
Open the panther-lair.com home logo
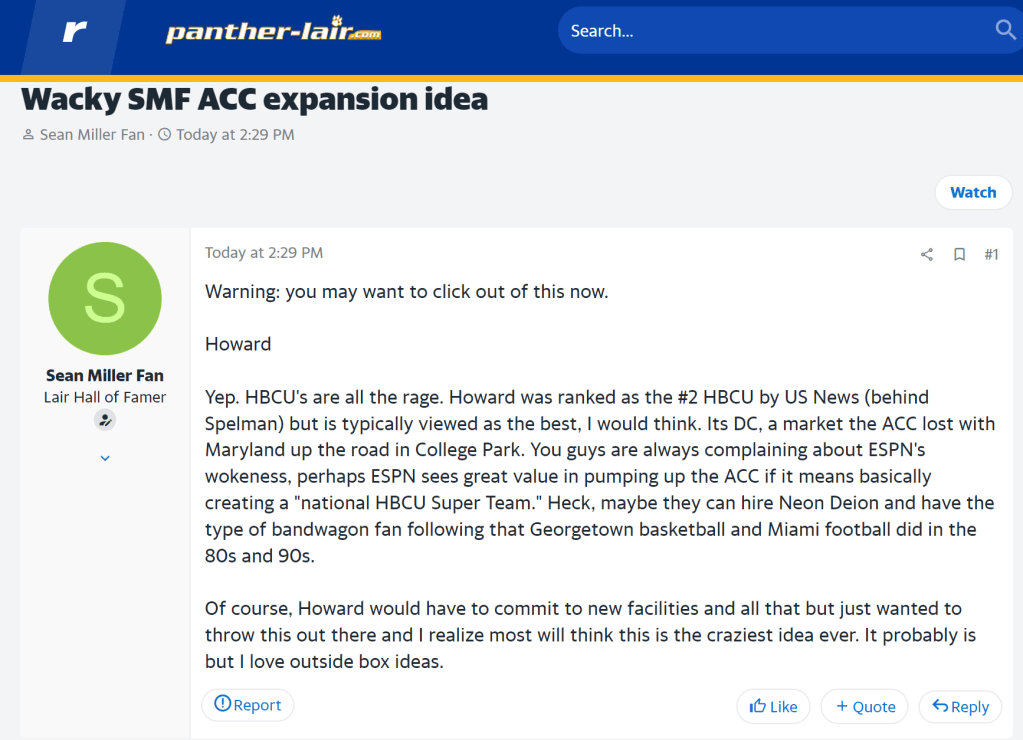273,32
